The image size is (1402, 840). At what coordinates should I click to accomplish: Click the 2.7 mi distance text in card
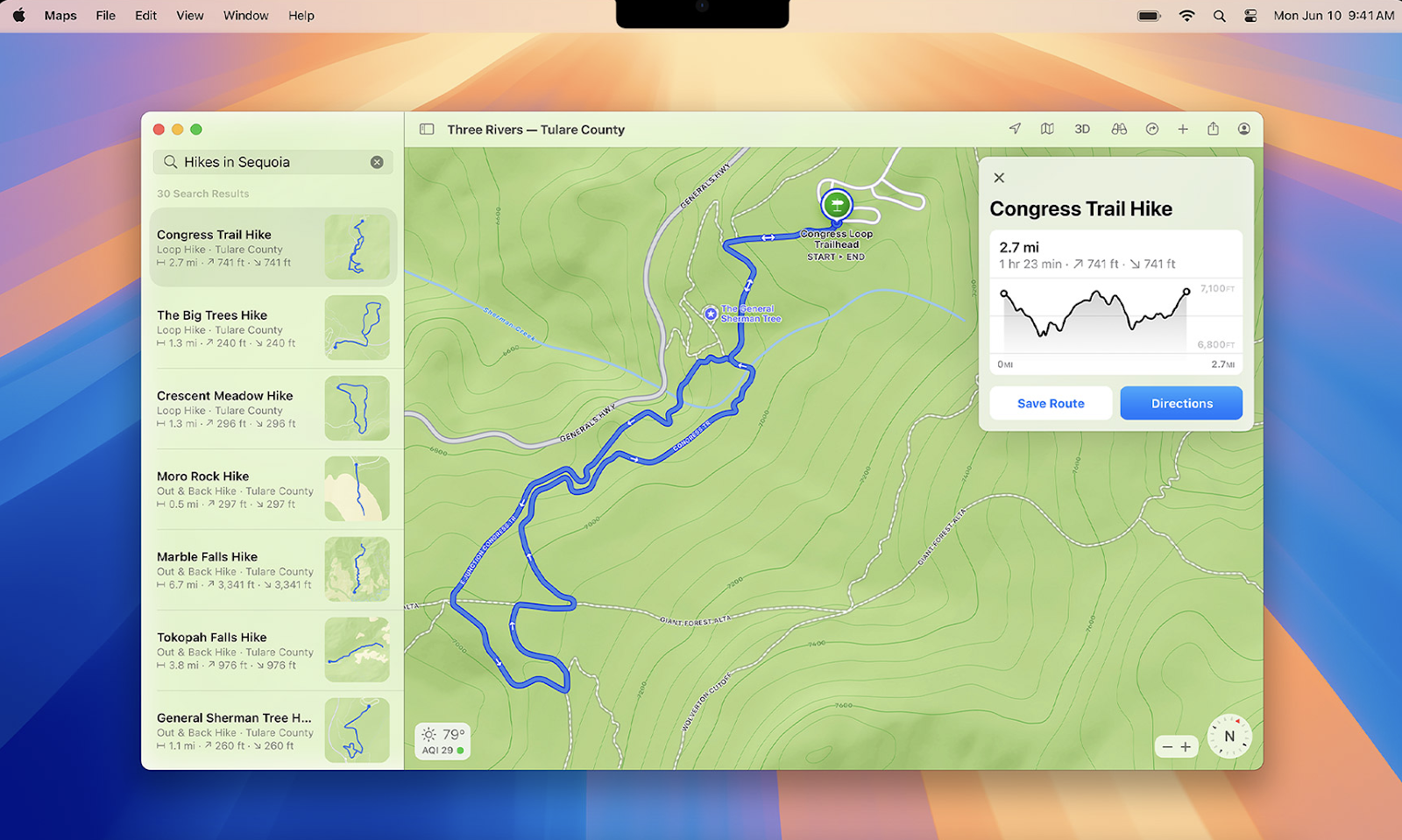coord(1019,247)
